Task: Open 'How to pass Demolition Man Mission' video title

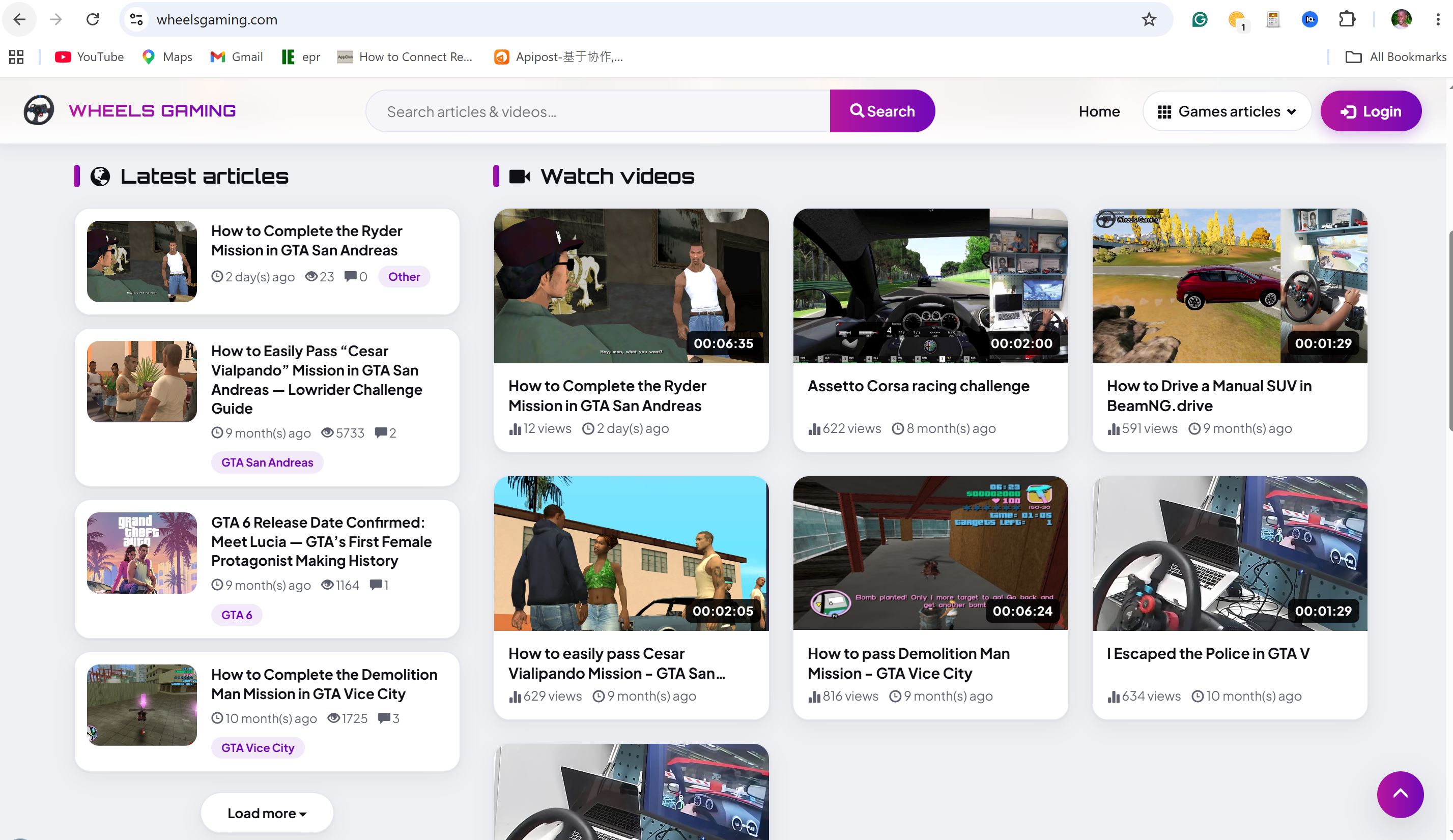Action: coord(909,663)
